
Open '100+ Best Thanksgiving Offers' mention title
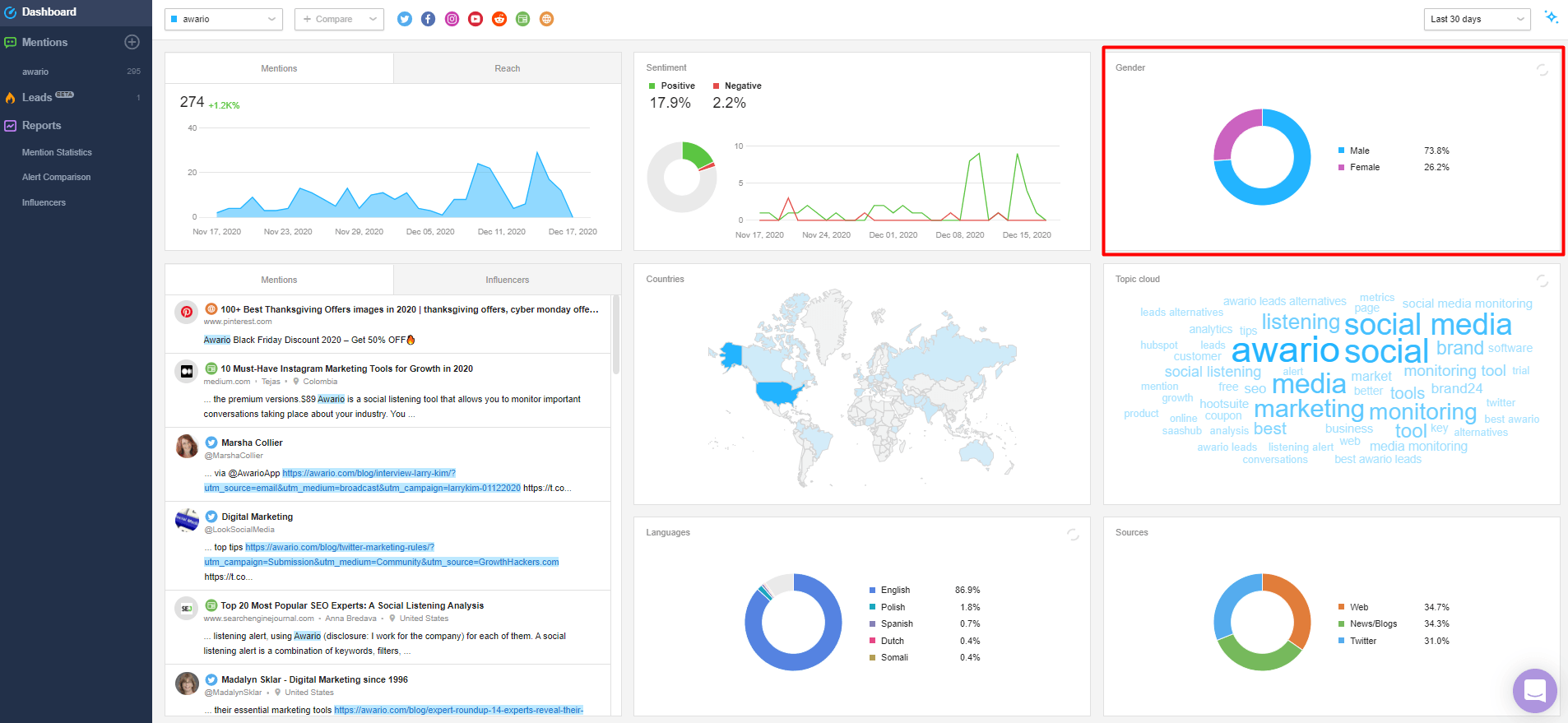tap(409, 309)
